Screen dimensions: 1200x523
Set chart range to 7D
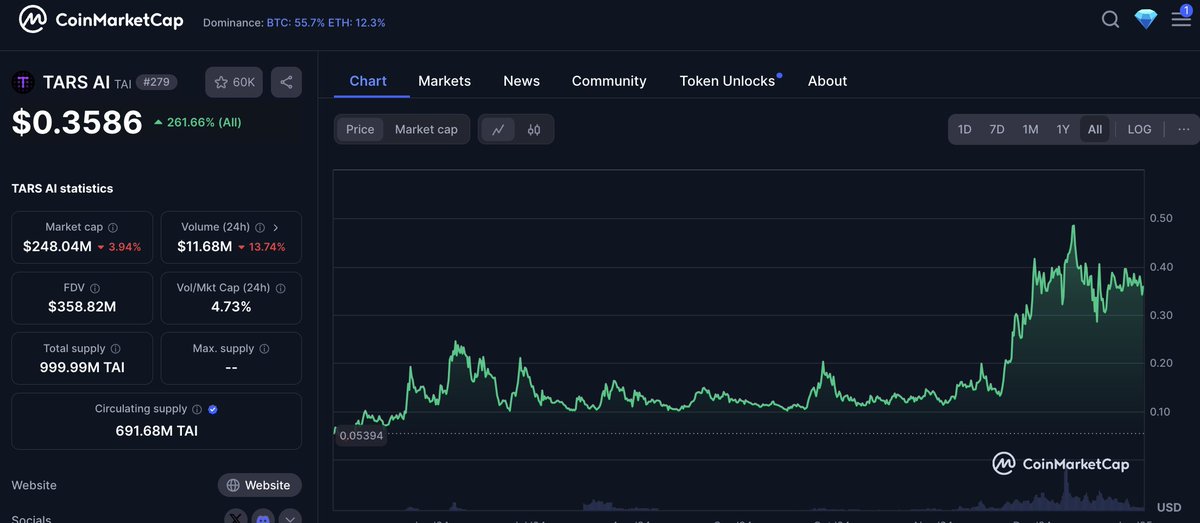(x=997, y=129)
